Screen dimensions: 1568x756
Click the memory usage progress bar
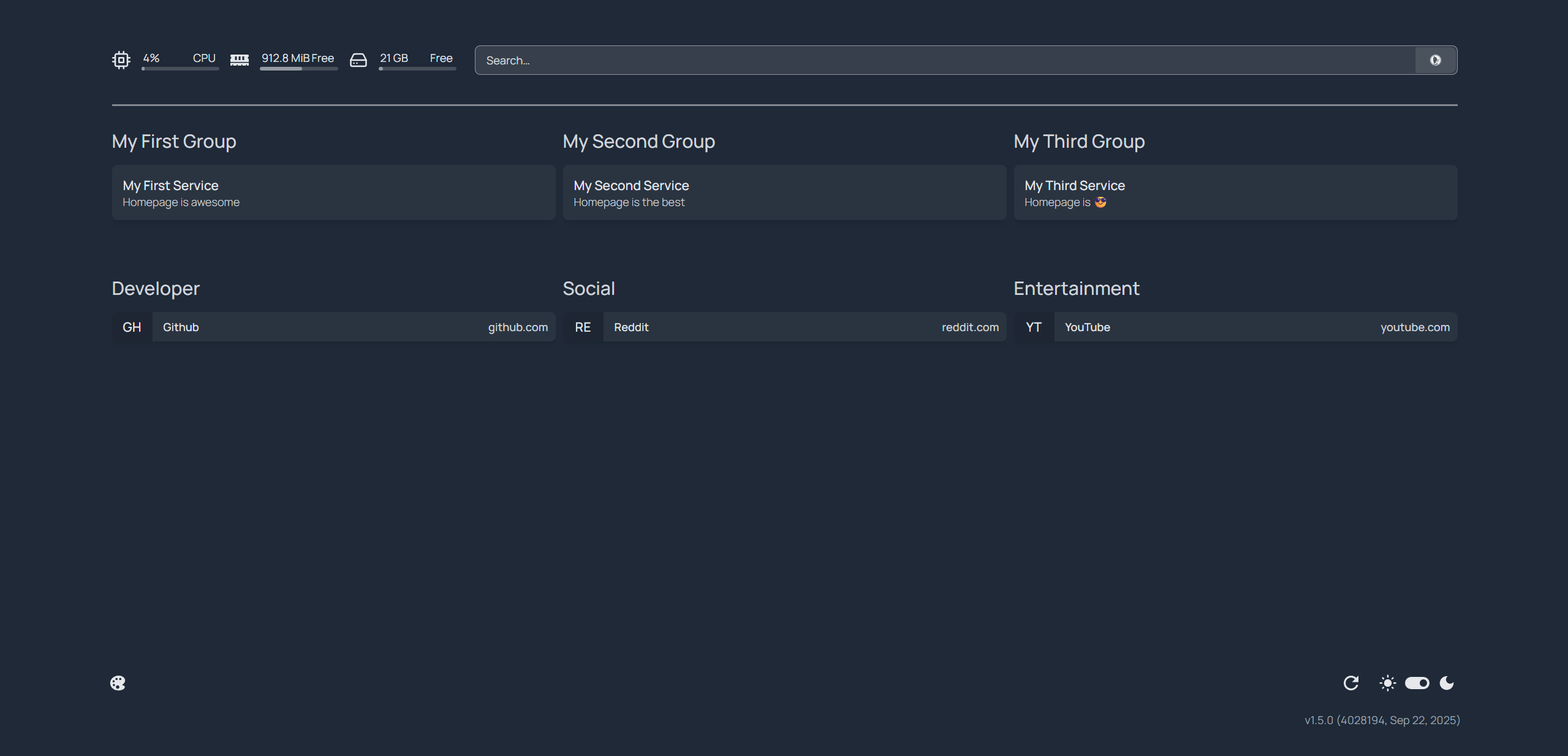[x=298, y=69]
